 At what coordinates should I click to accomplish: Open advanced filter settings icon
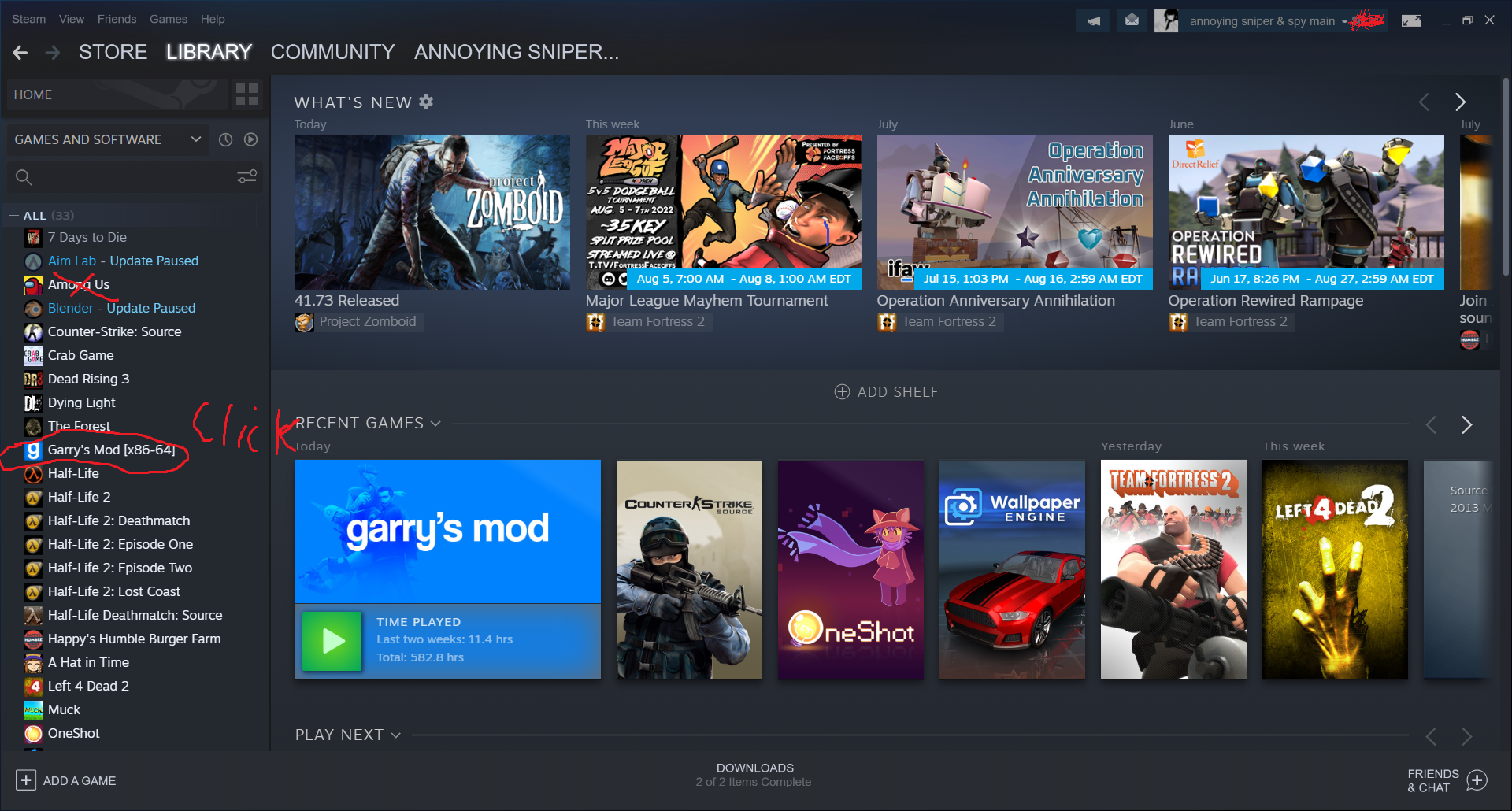click(x=247, y=177)
